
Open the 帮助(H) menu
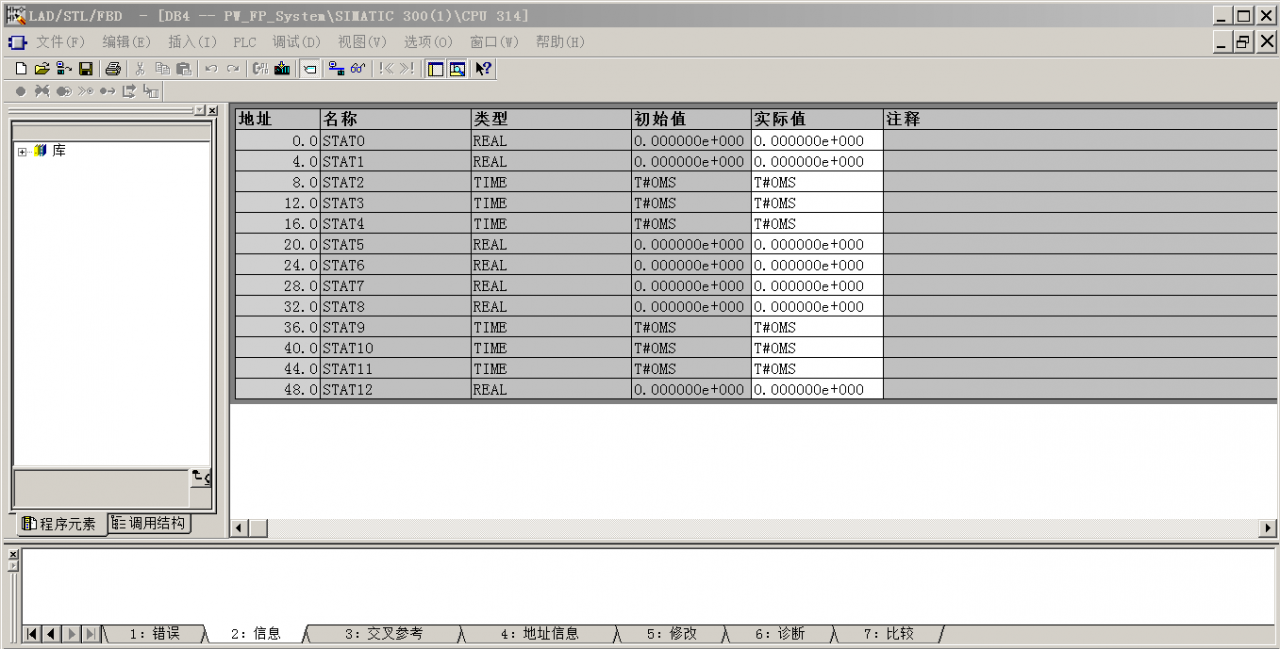click(560, 42)
